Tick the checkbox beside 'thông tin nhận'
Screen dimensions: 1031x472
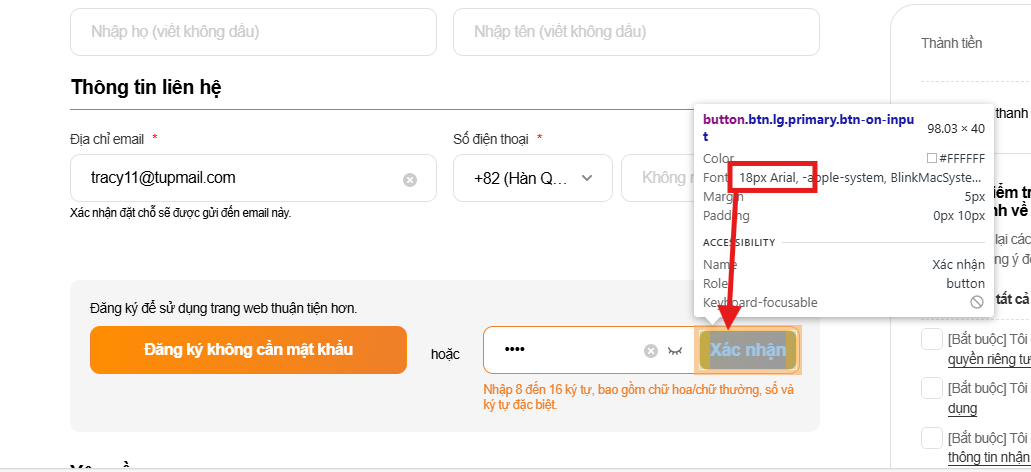(931, 437)
